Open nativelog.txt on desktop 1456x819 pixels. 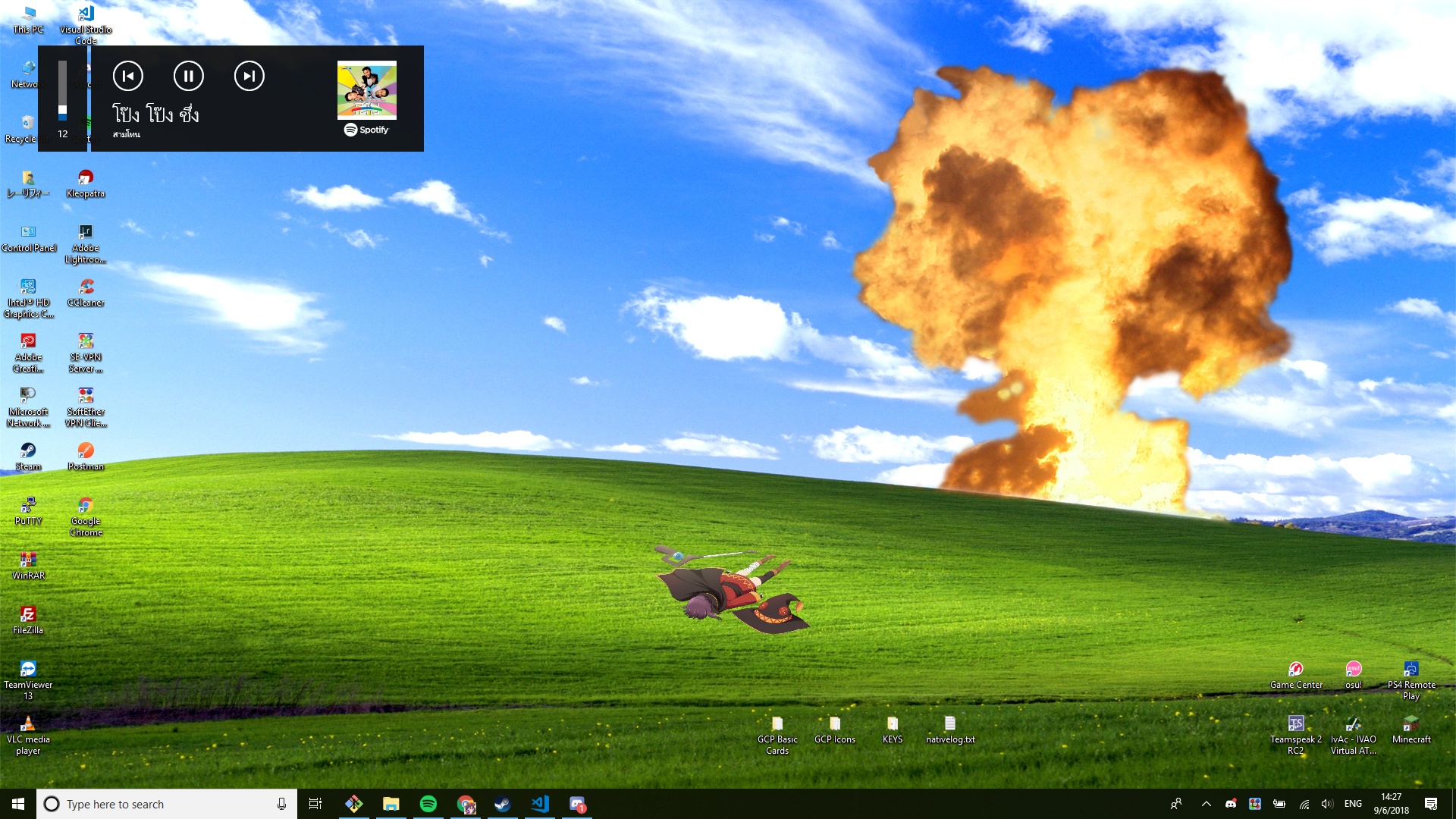click(x=950, y=729)
